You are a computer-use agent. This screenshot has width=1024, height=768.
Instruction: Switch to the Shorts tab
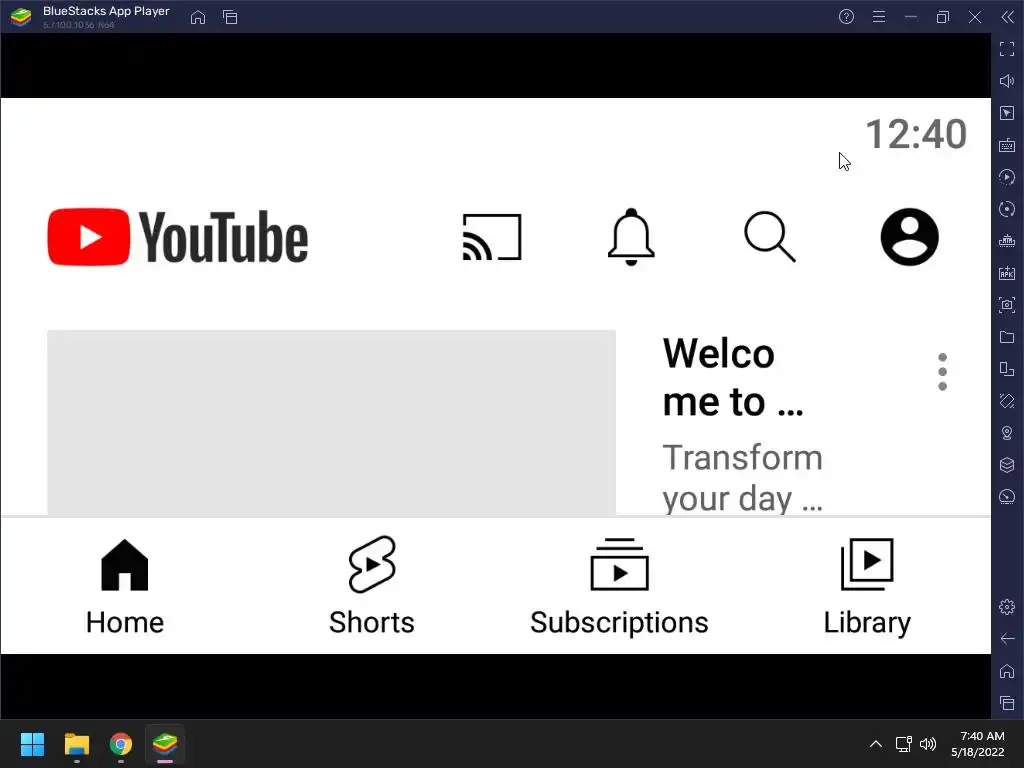point(372,587)
